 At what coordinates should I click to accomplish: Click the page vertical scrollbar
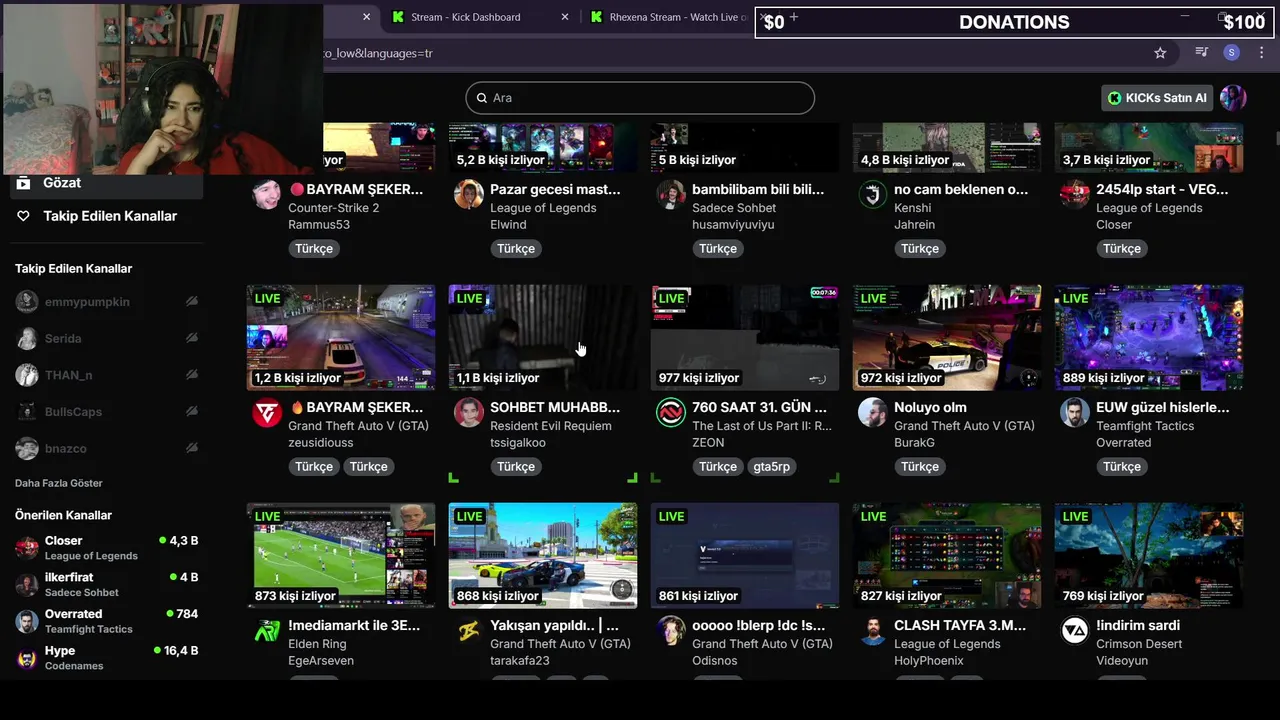1276,137
